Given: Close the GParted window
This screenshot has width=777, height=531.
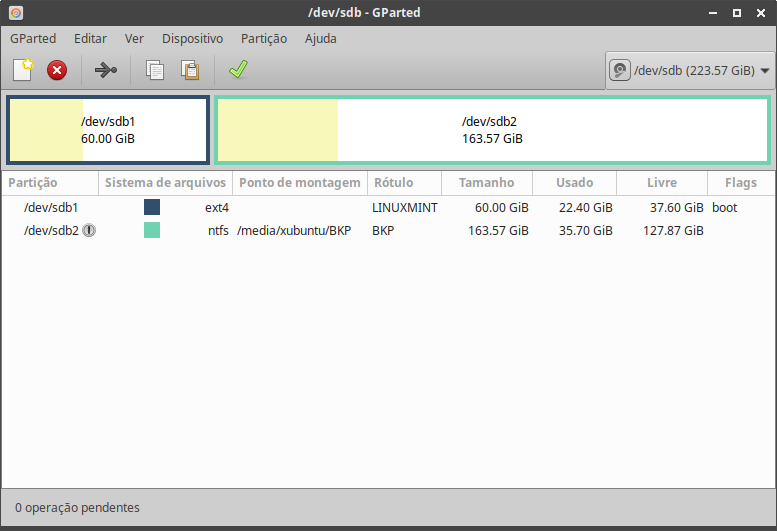Looking at the screenshot, I should 761,13.
